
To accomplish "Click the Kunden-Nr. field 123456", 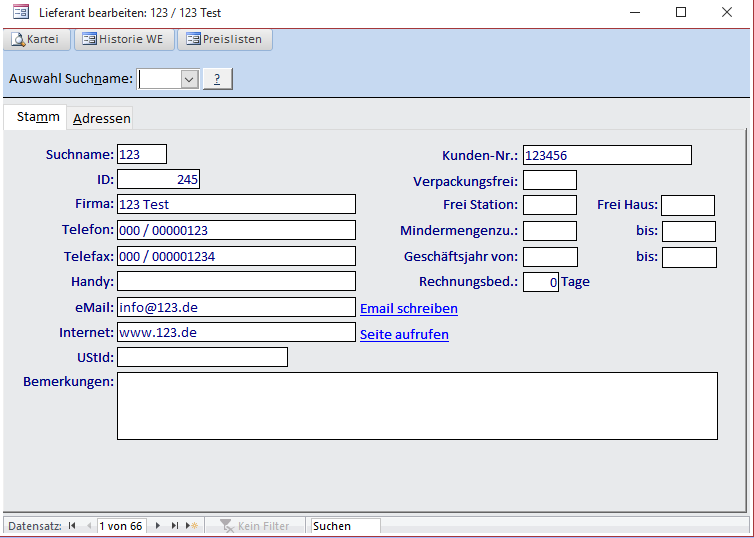I will 607,155.
